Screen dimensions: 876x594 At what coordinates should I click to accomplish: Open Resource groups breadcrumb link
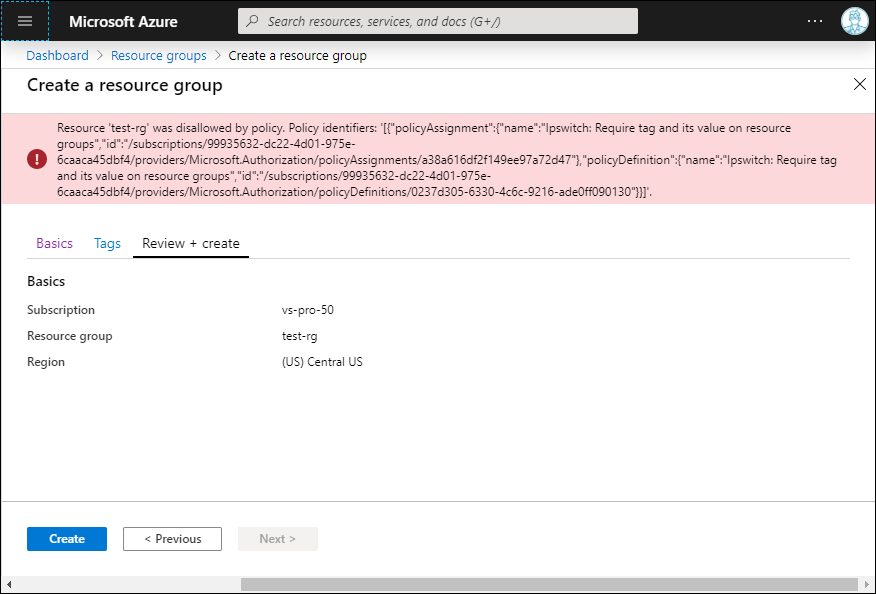pyautogui.click(x=159, y=55)
